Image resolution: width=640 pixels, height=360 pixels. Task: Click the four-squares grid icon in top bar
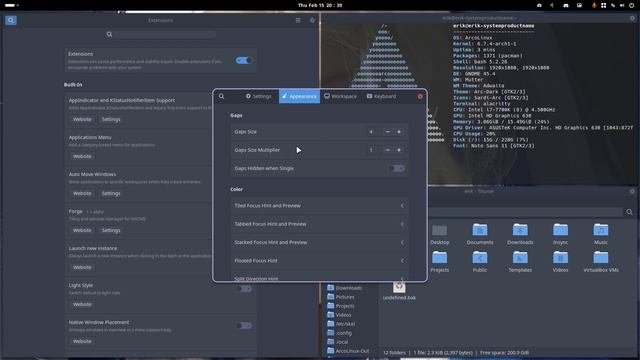[x=603, y=5]
